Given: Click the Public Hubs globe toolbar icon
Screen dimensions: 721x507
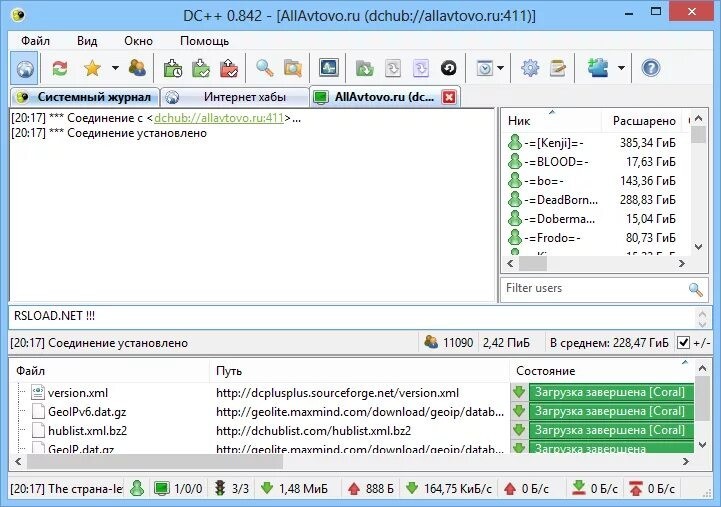Looking at the screenshot, I should 26,68.
